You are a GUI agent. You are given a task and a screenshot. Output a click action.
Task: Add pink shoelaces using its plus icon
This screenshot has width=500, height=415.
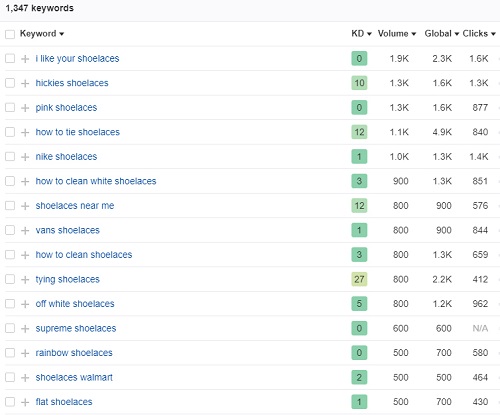(25, 108)
